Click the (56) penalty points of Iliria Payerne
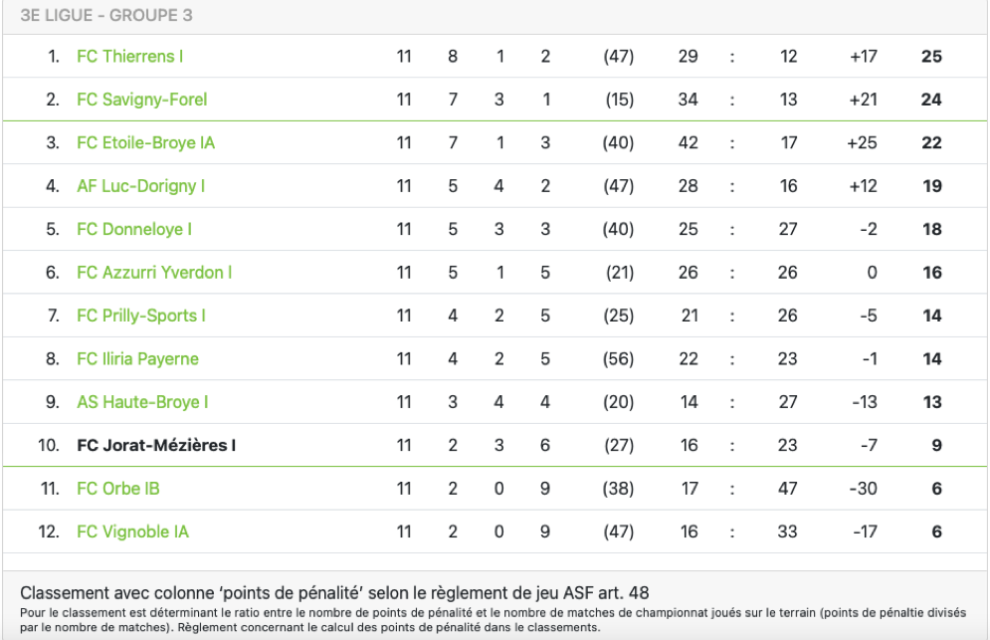The height and width of the screenshot is (640, 990). point(618,359)
